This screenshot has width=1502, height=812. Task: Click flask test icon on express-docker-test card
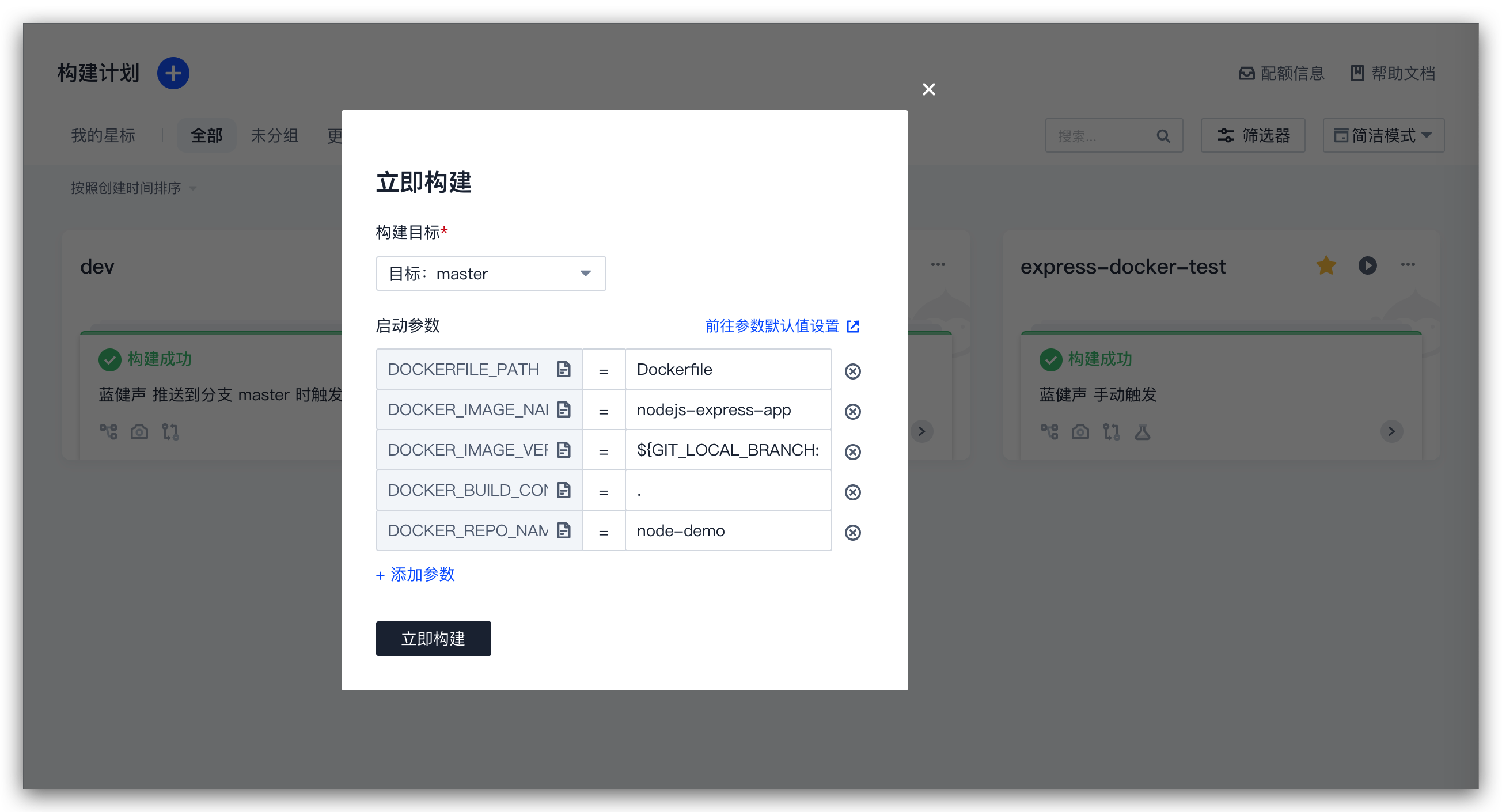pyautogui.click(x=1142, y=431)
